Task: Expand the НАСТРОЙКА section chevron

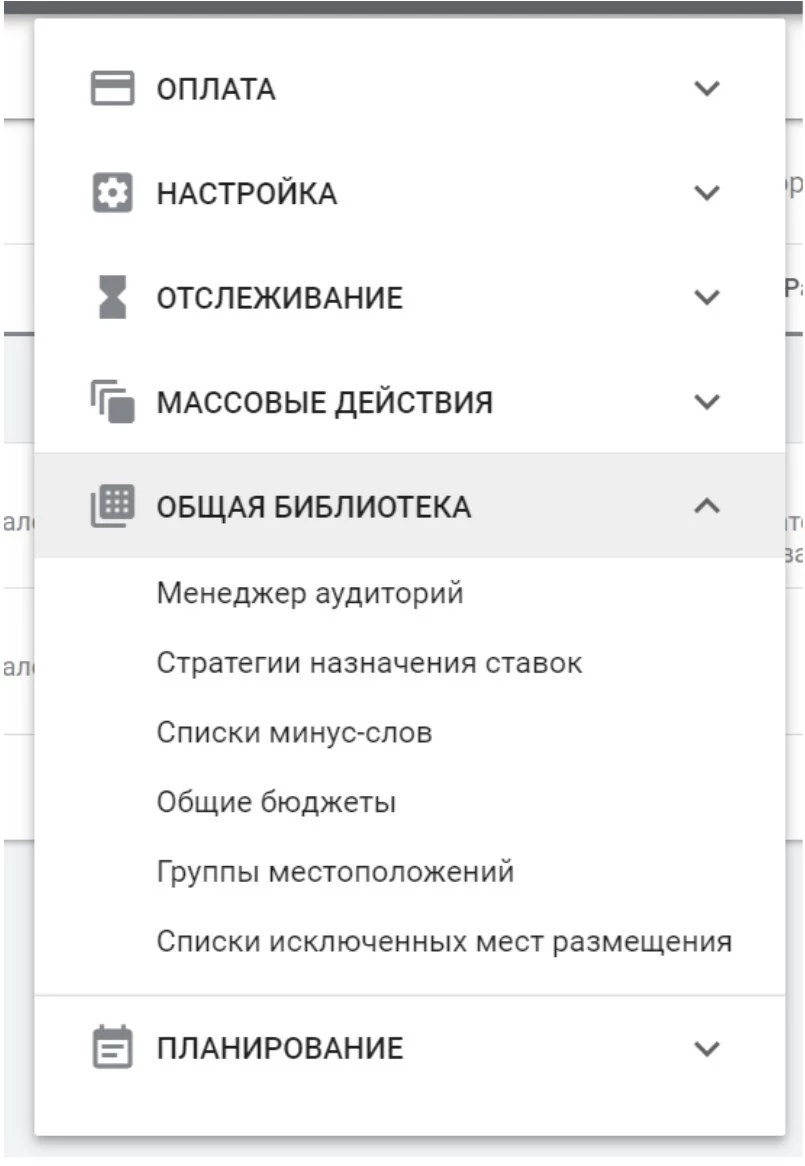Action: point(706,193)
